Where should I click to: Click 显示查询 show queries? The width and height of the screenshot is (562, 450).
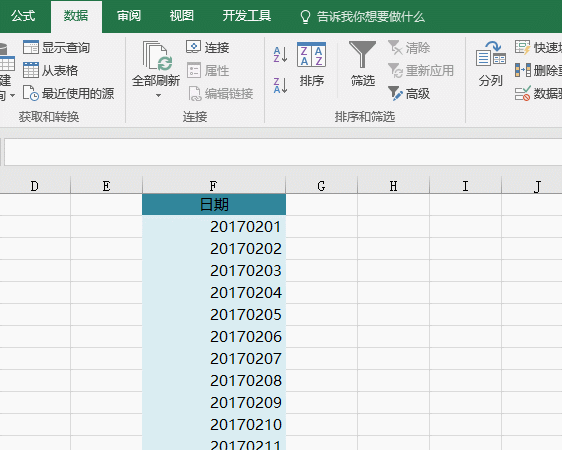56,47
